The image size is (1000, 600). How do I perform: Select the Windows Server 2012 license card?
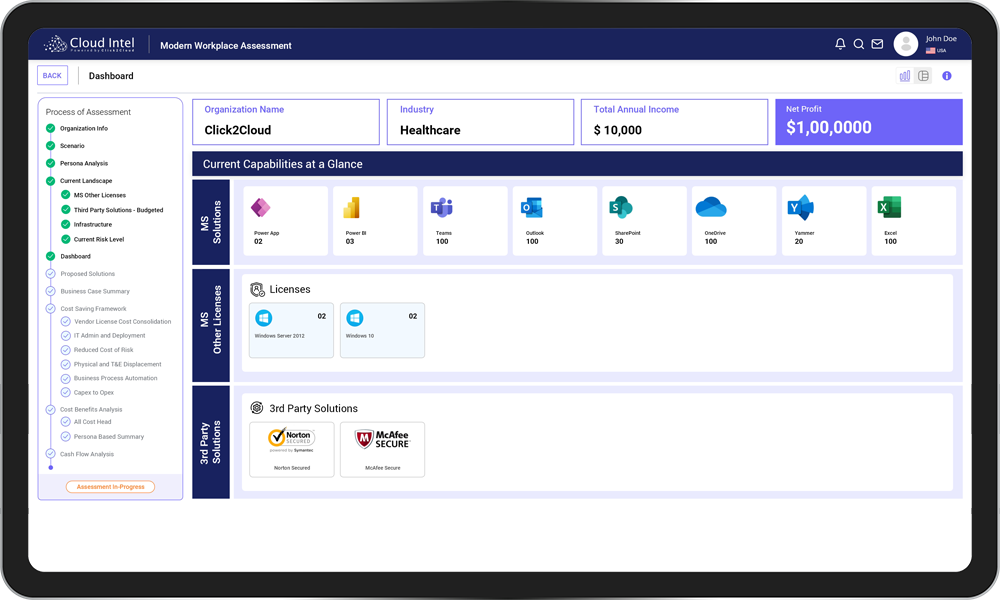click(291, 330)
